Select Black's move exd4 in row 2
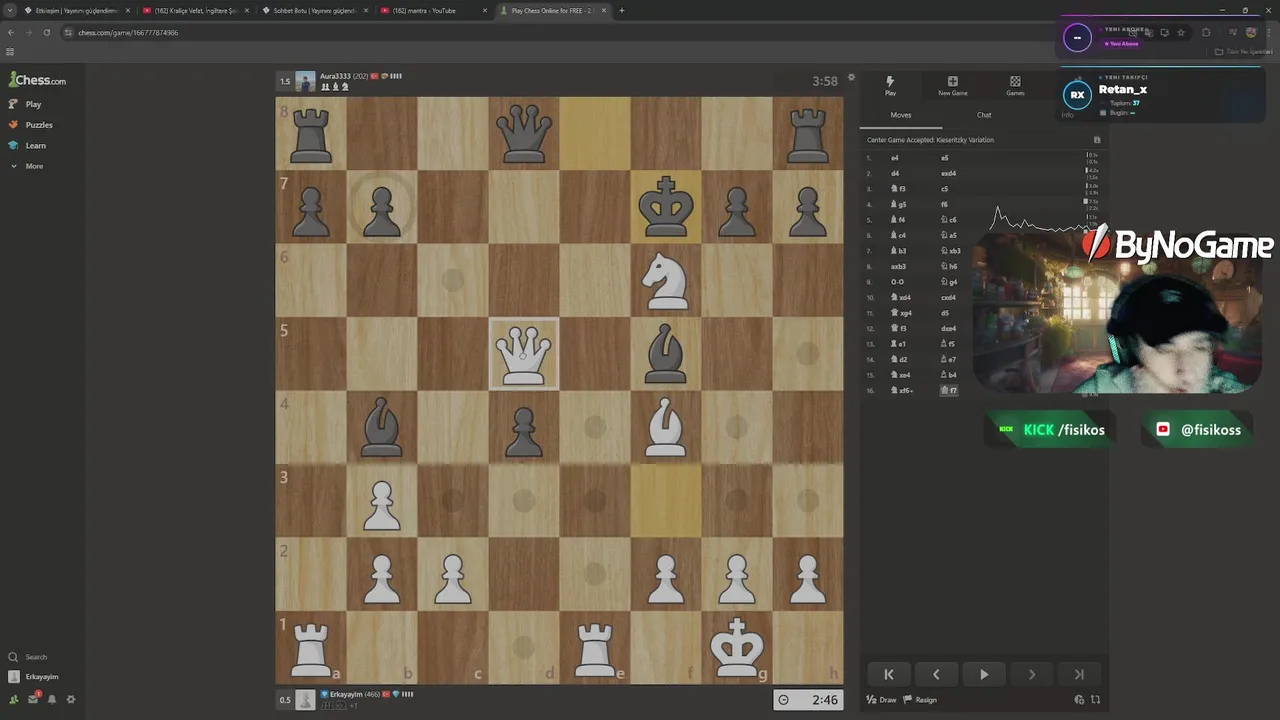1280x720 pixels. point(949,173)
